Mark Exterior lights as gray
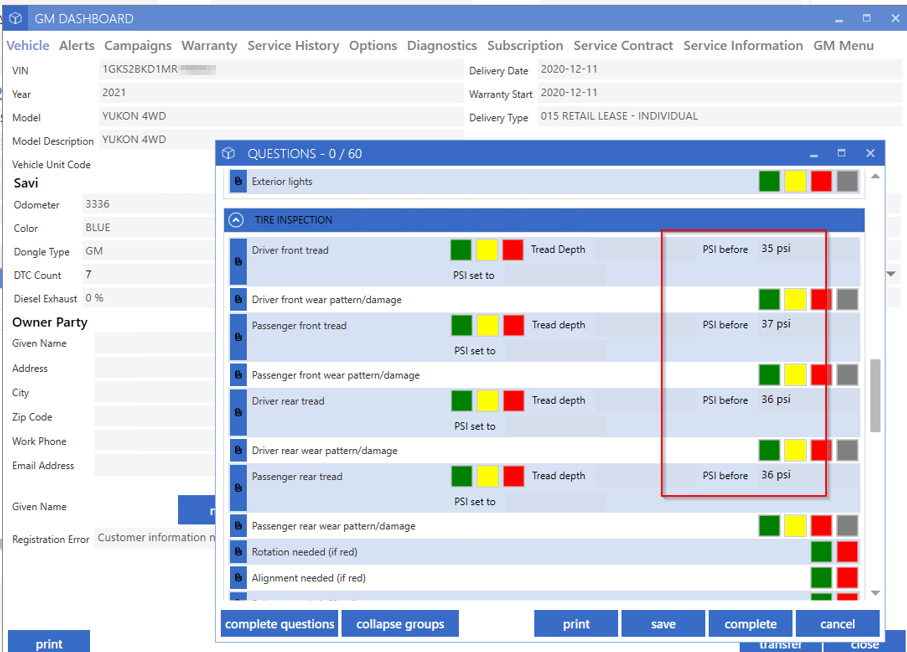907x652 pixels. click(847, 181)
